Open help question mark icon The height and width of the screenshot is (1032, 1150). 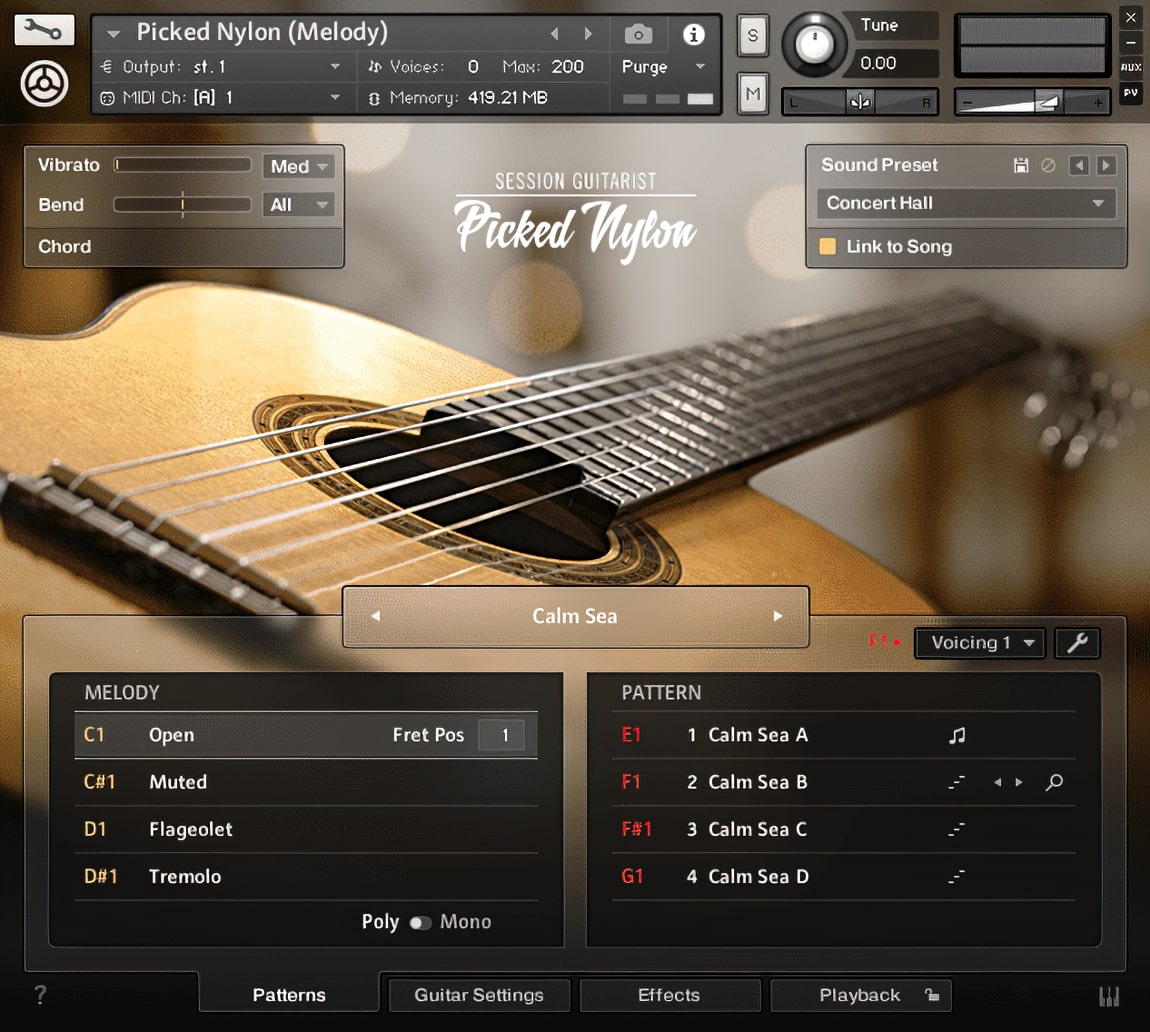40,995
